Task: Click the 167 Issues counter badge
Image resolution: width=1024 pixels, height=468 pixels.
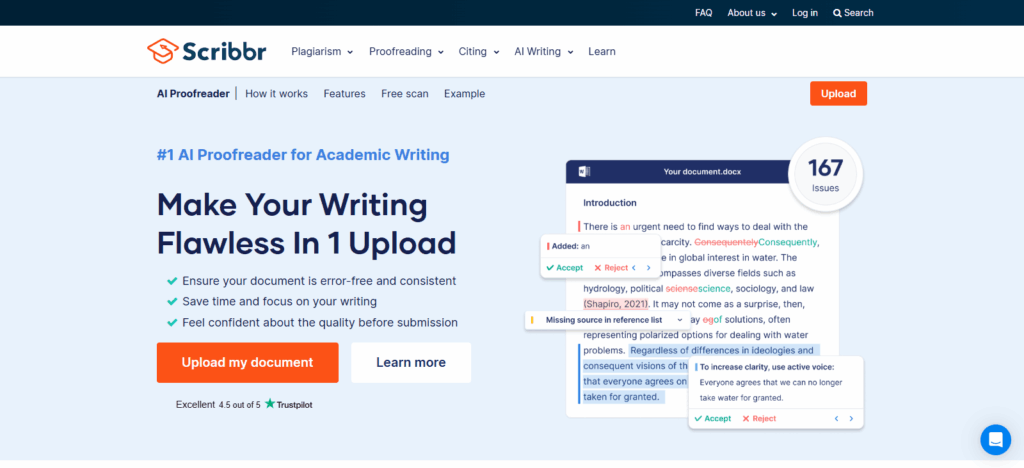Action: [x=825, y=174]
